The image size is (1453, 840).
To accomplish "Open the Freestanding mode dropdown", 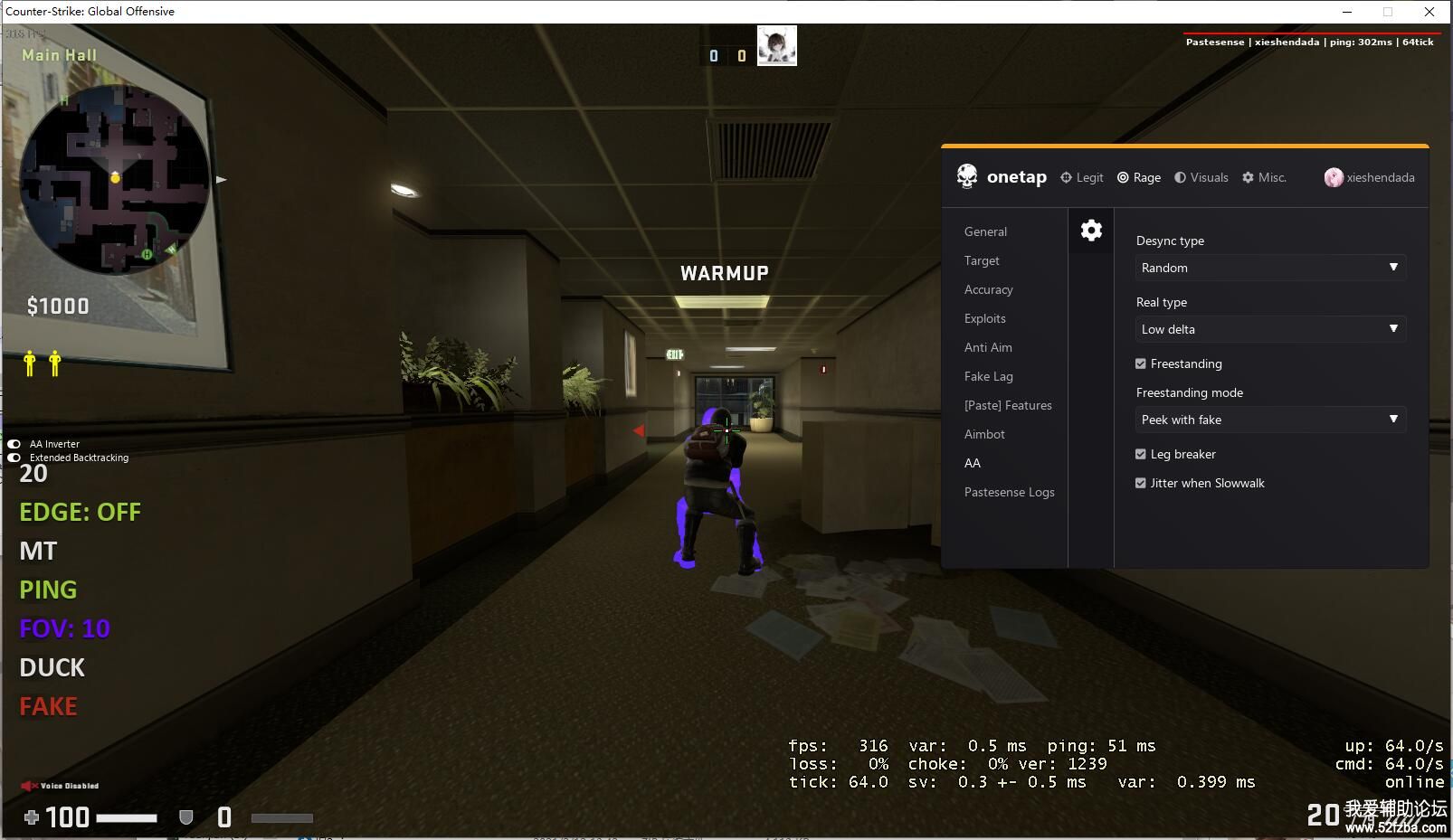I will point(1270,420).
